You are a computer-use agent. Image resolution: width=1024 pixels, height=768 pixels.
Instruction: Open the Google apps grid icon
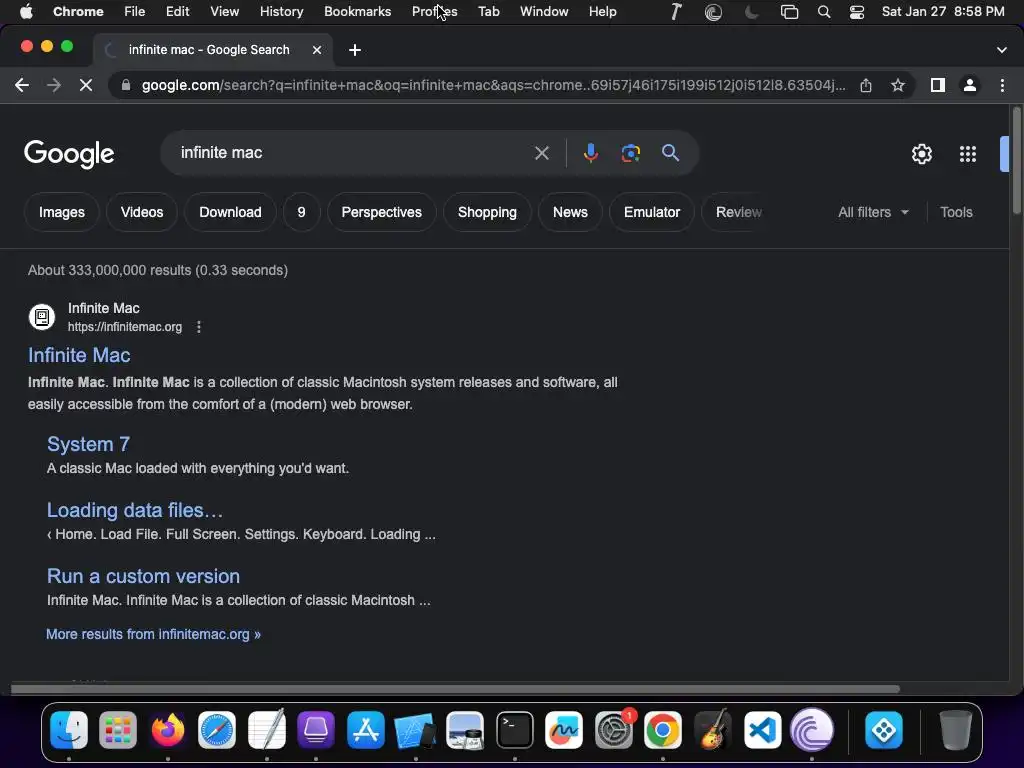[968, 153]
